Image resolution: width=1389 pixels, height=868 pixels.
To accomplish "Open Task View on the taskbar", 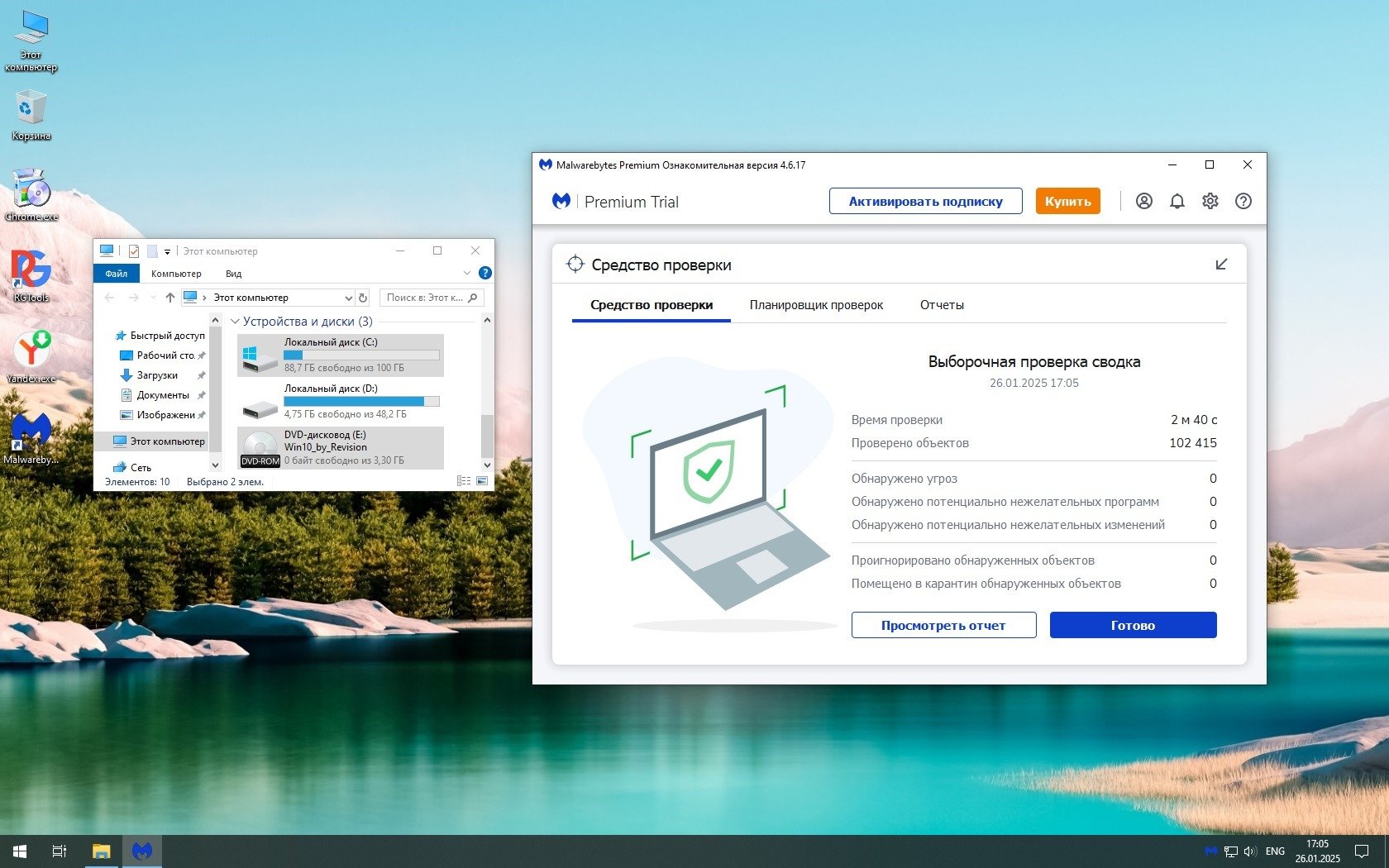I will [x=60, y=851].
